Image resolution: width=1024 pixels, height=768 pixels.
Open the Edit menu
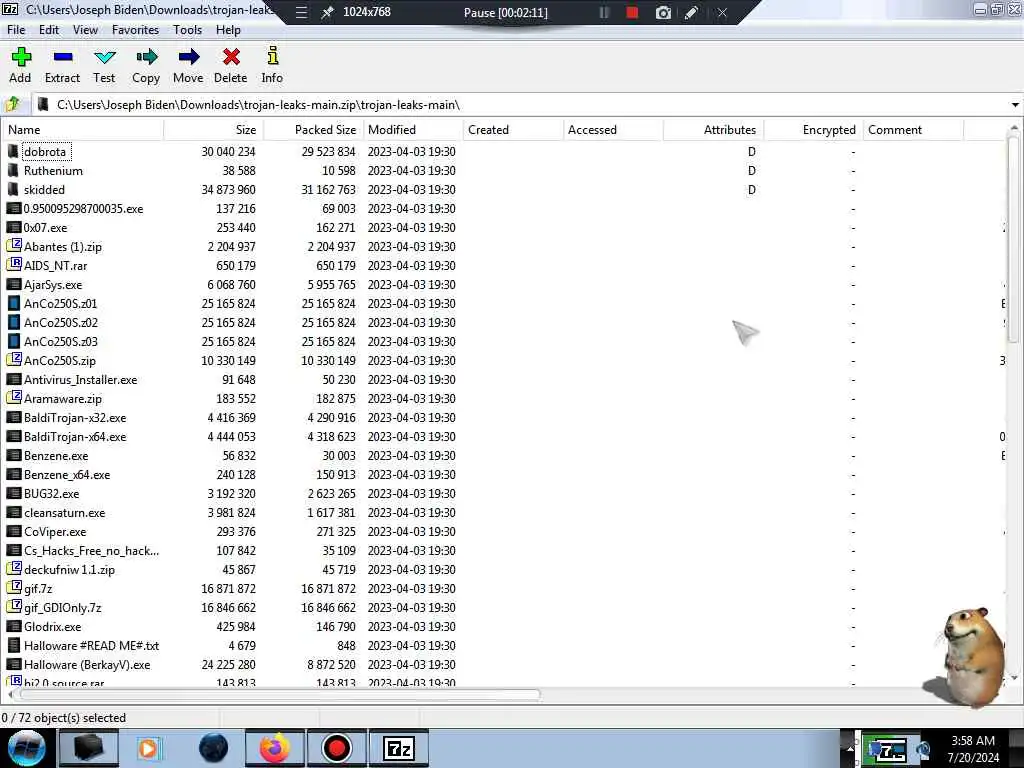(x=49, y=30)
